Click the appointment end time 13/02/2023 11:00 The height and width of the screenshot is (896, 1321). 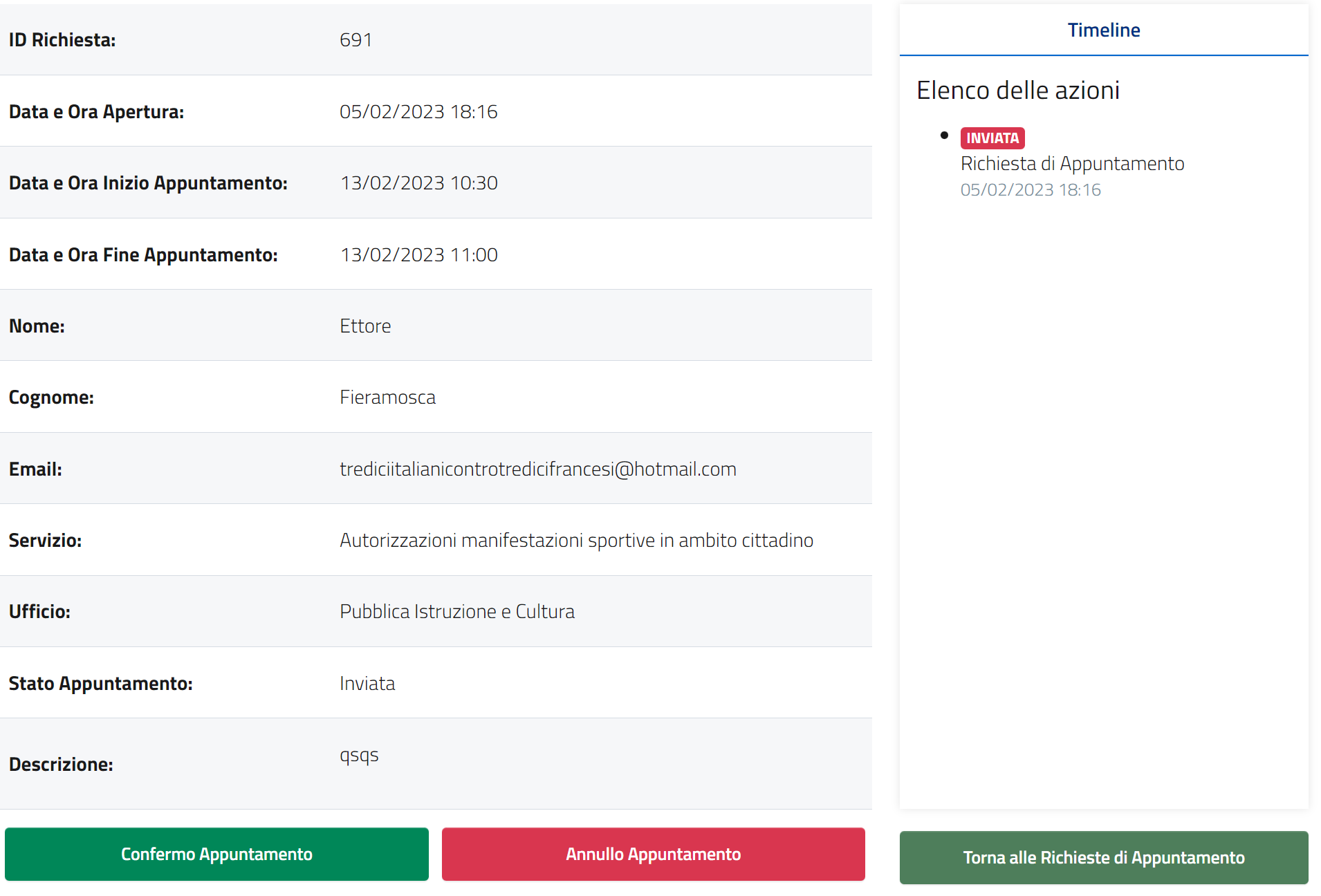418,255
